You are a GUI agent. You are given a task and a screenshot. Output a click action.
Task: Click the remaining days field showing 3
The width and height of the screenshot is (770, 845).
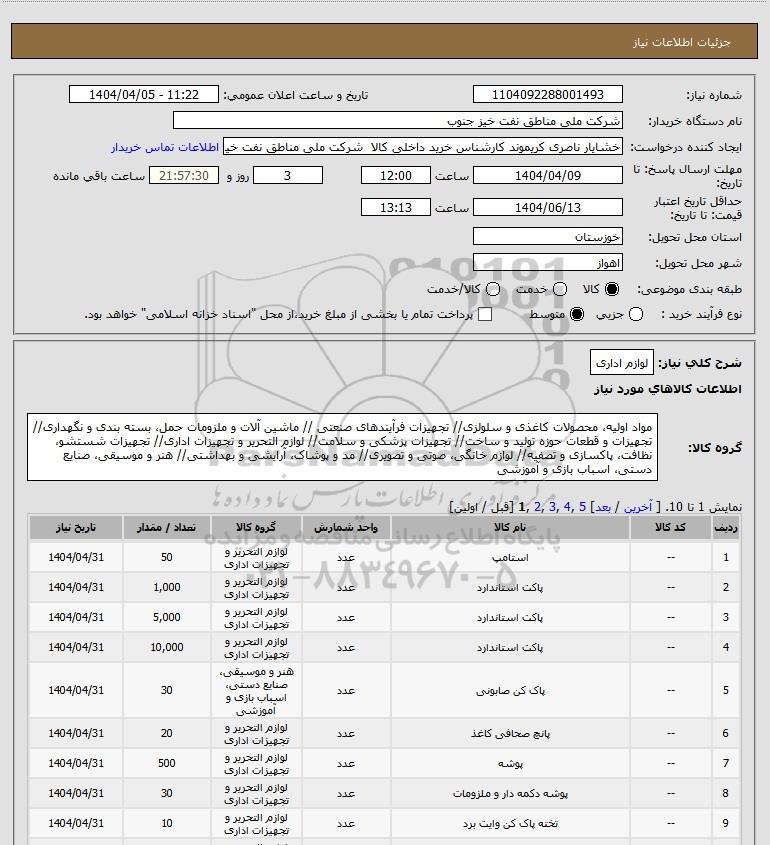[288, 176]
